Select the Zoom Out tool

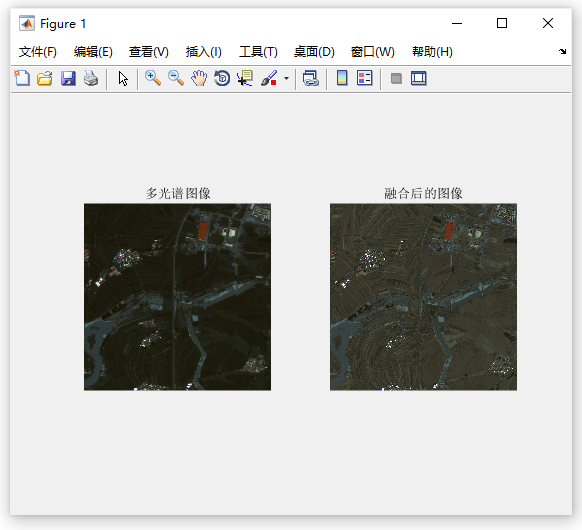coord(176,78)
